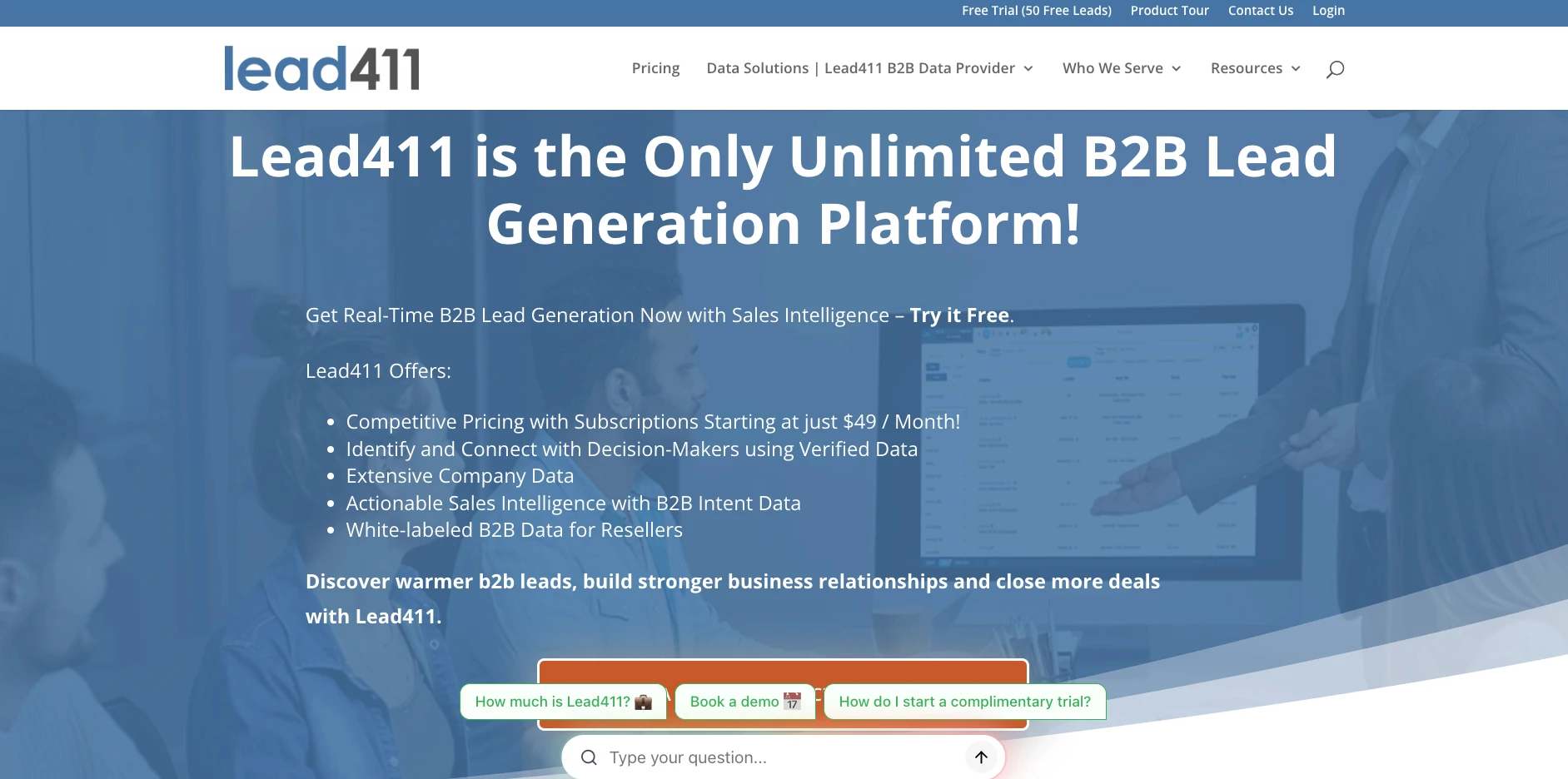Click the search icon inside the question box

tap(589, 757)
